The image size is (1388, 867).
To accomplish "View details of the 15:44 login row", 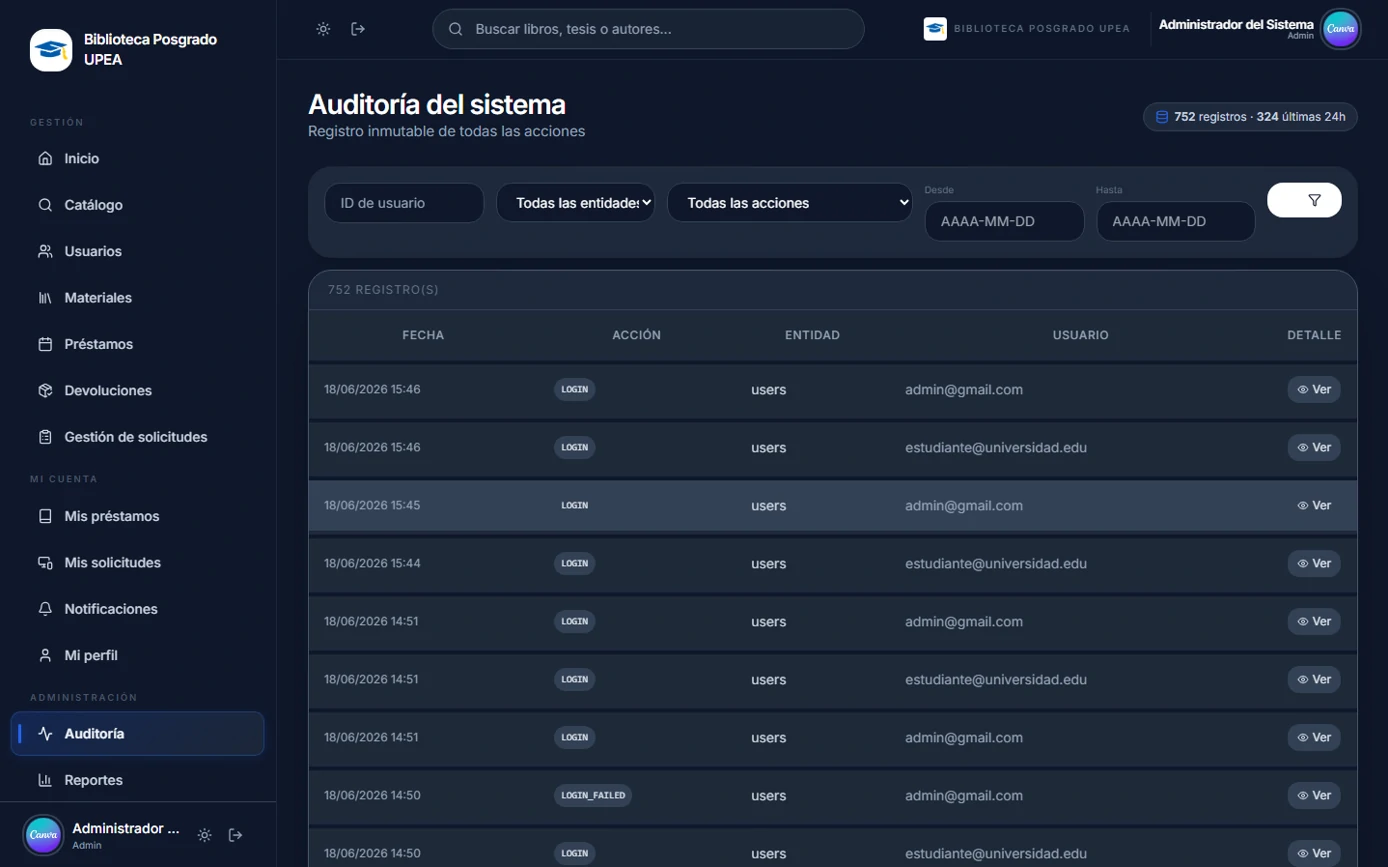I will pyautogui.click(x=1314, y=564).
